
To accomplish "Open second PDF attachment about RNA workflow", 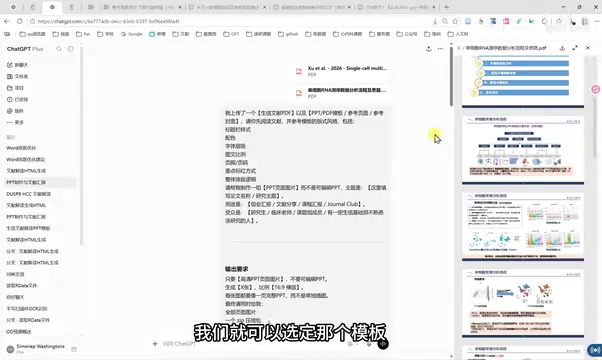I will [341, 93].
